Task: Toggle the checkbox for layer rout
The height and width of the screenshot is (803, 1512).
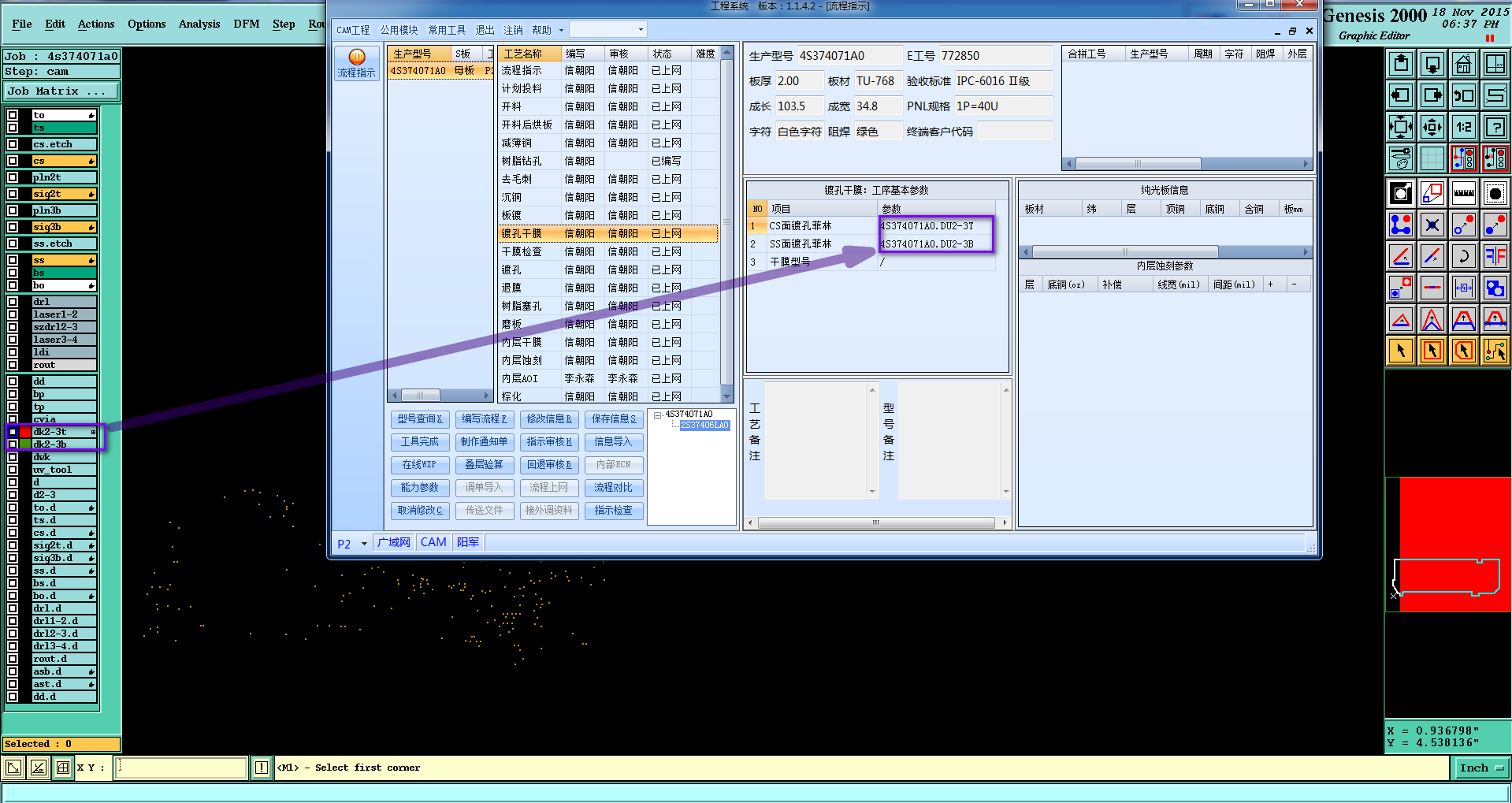Action: pyautogui.click(x=13, y=365)
